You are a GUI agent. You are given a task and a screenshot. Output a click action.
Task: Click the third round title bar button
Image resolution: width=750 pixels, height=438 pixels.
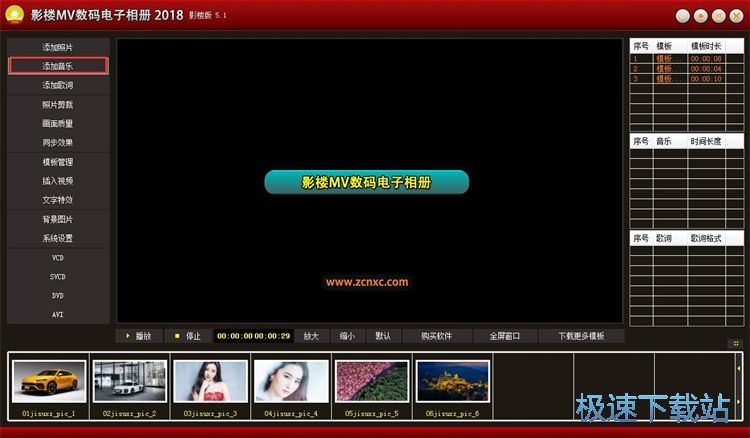point(718,16)
